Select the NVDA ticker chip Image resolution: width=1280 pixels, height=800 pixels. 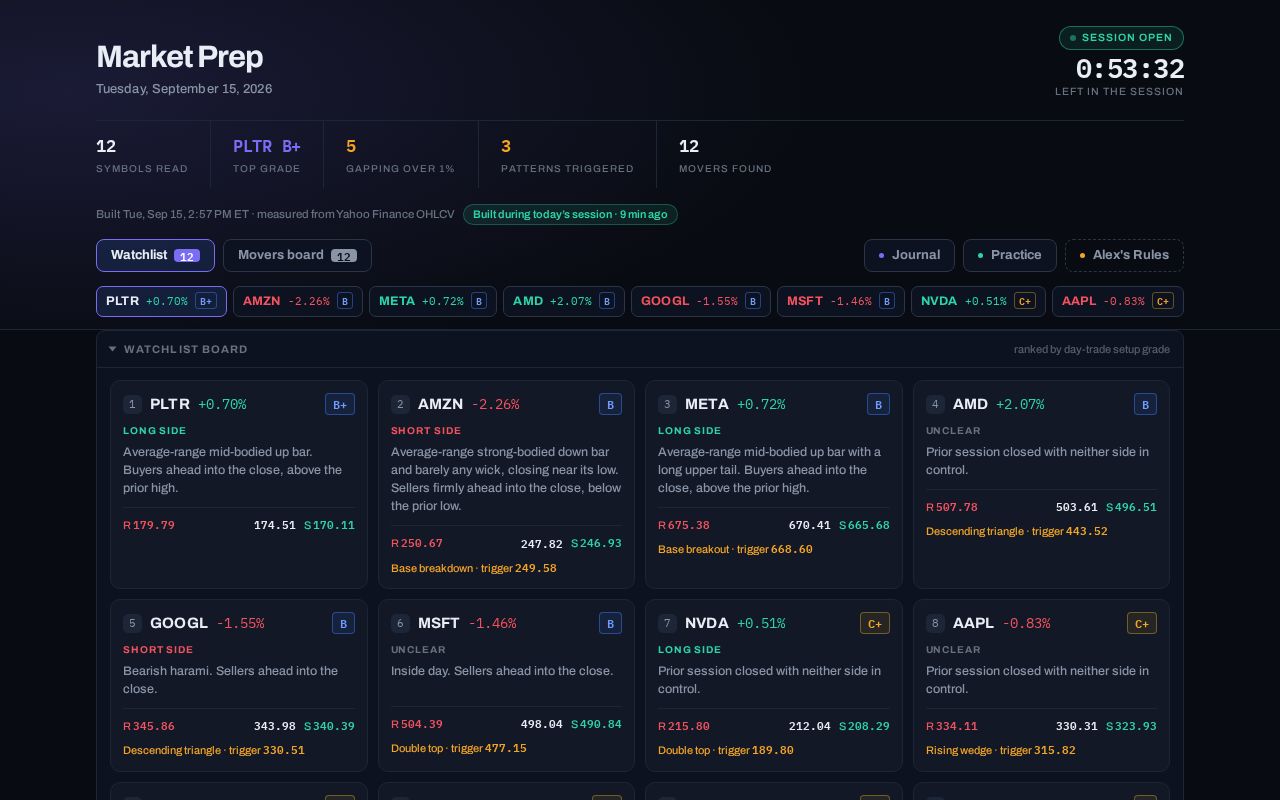pyautogui.click(x=978, y=301)
